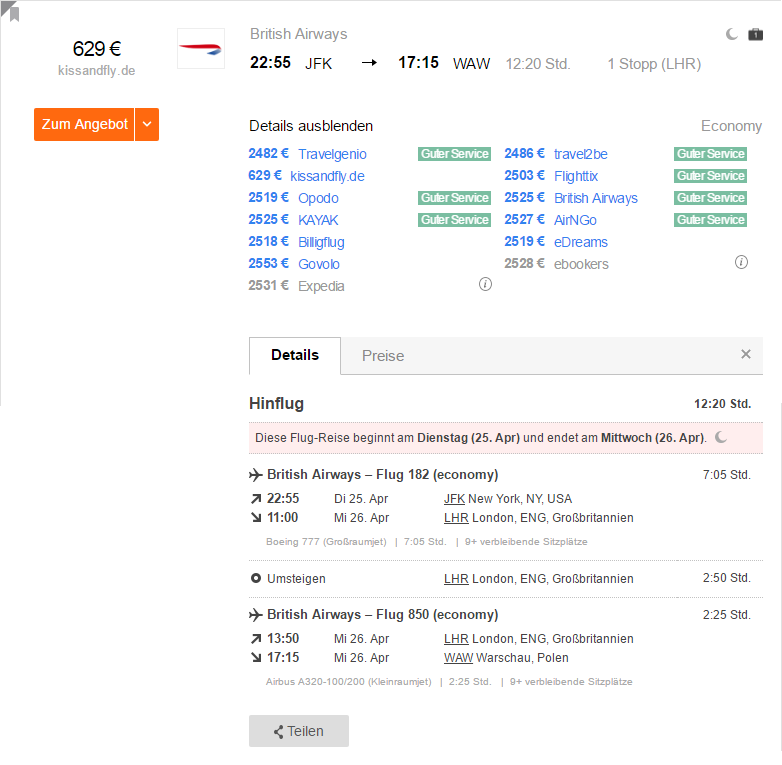Close the details panel with the X
The image size is (782, 765).
click(746, 354)
